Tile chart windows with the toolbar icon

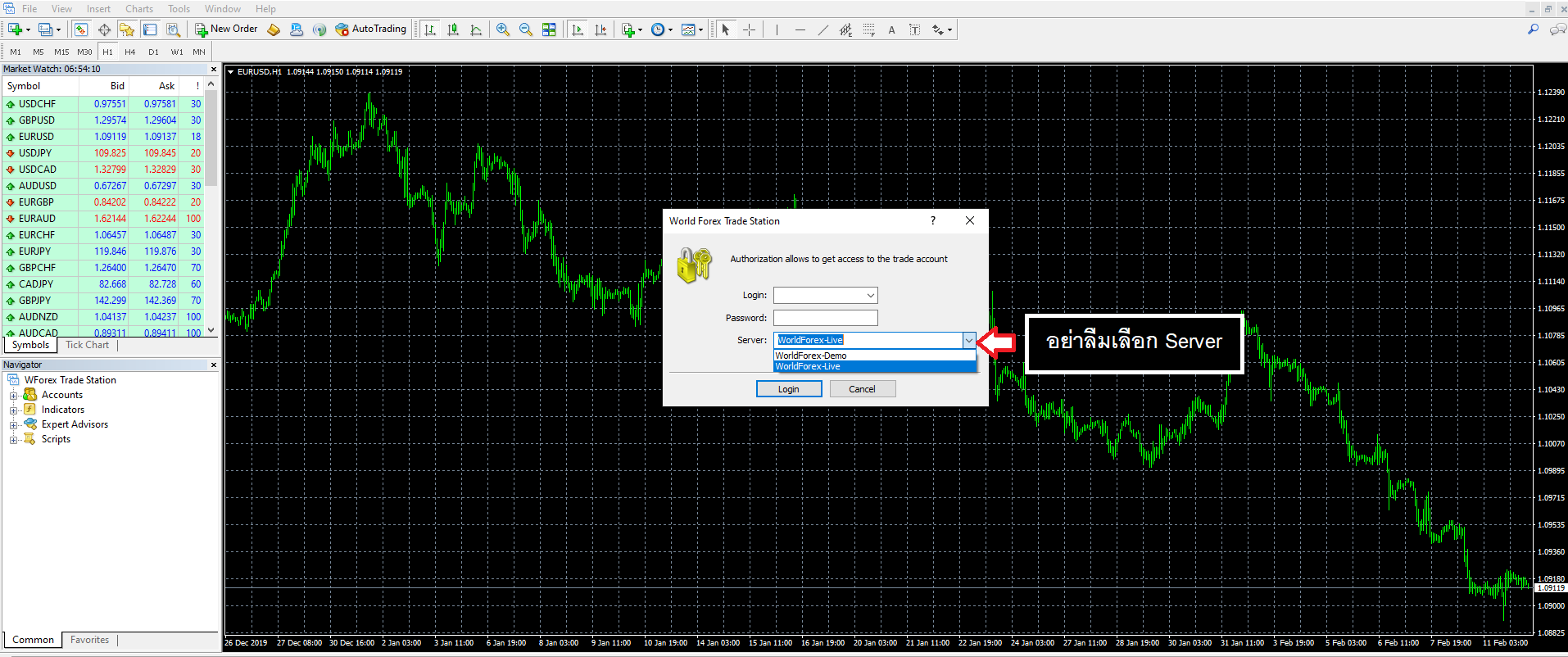[549, 29]
